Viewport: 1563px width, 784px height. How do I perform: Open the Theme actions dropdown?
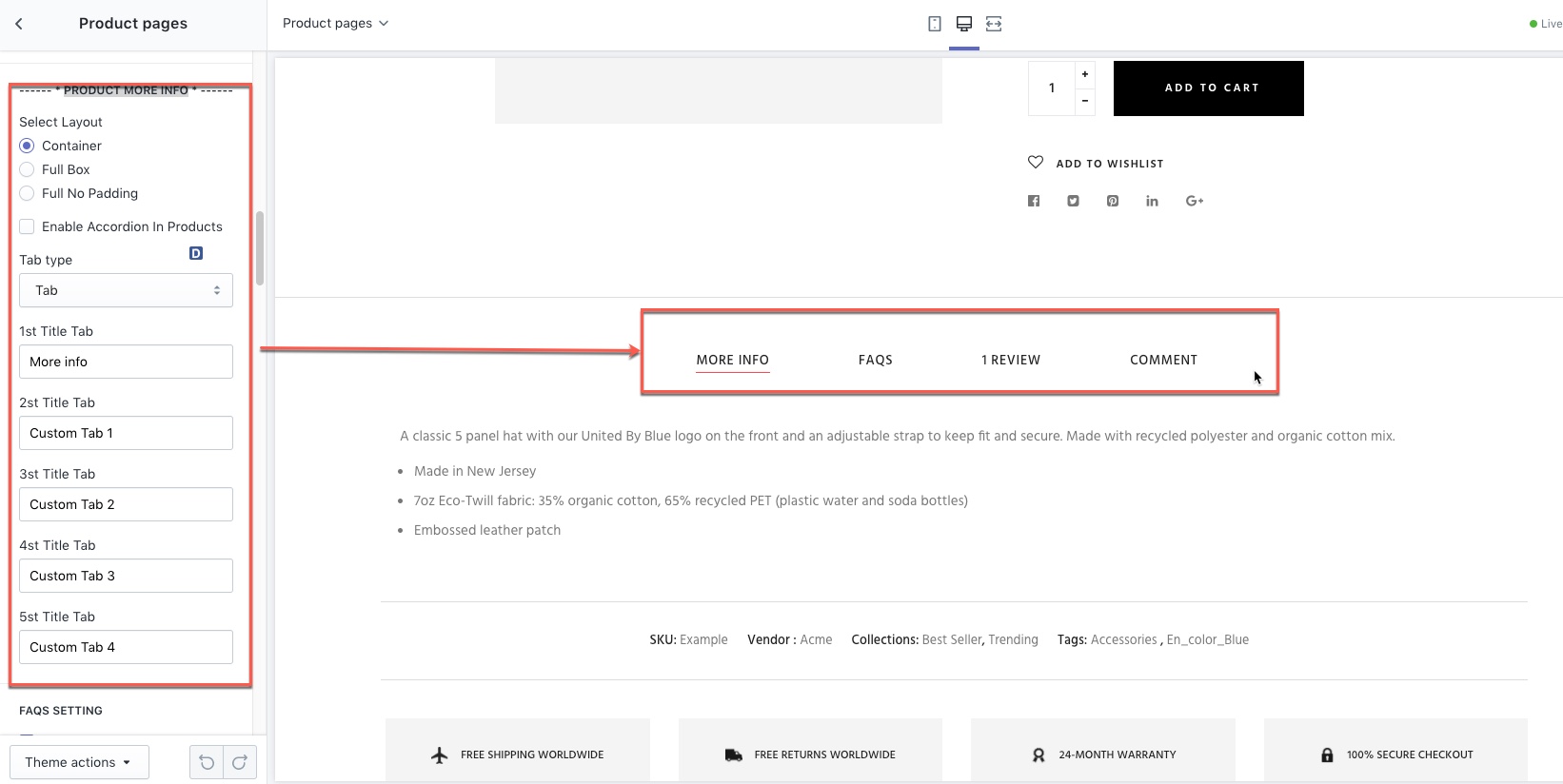tap(79, 762)
